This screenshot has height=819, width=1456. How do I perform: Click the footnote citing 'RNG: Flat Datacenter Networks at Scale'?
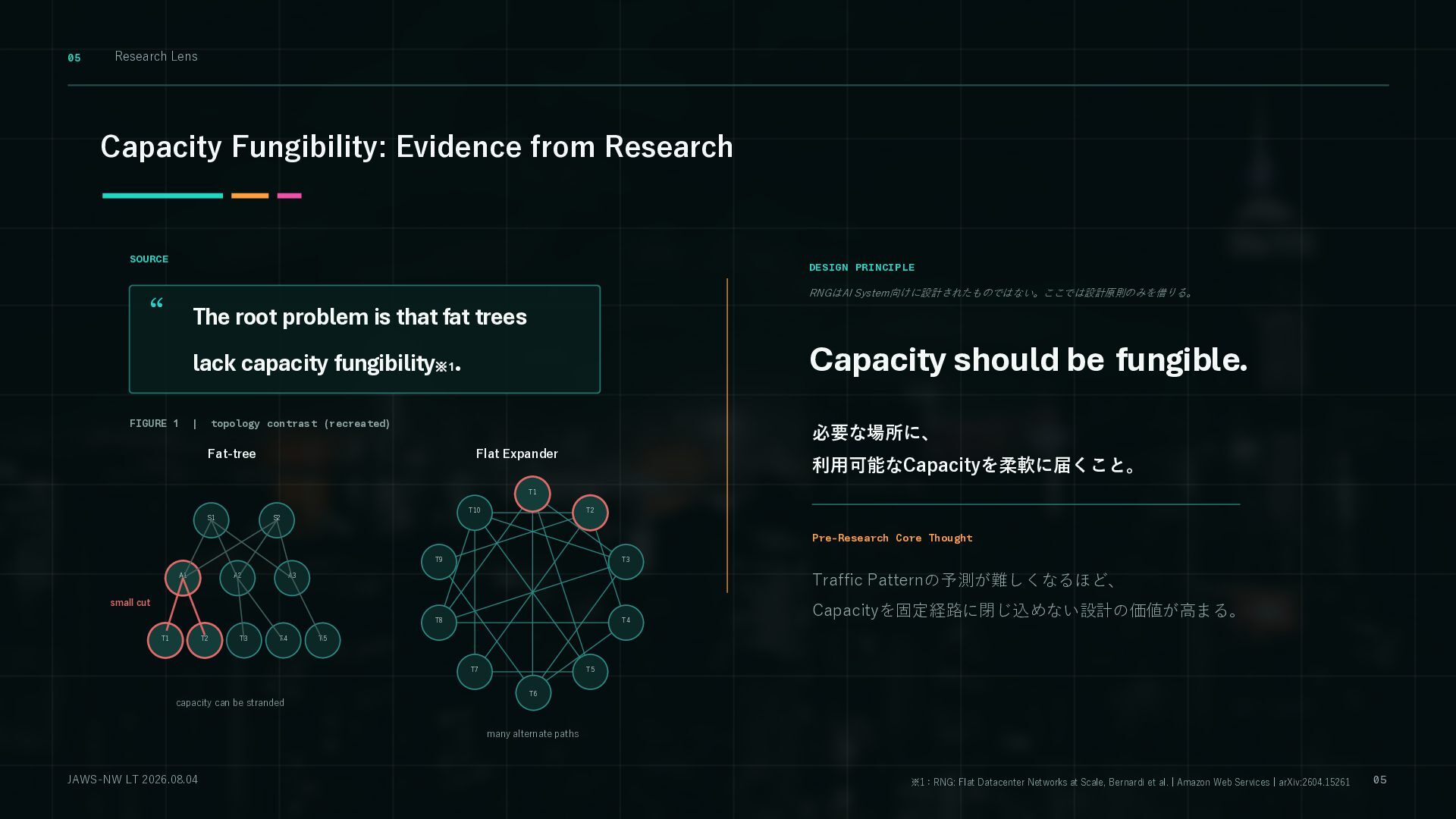1131,783
